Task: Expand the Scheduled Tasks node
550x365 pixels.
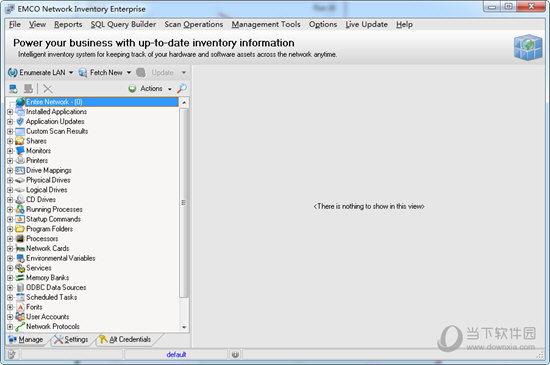Action: point(10,297)
